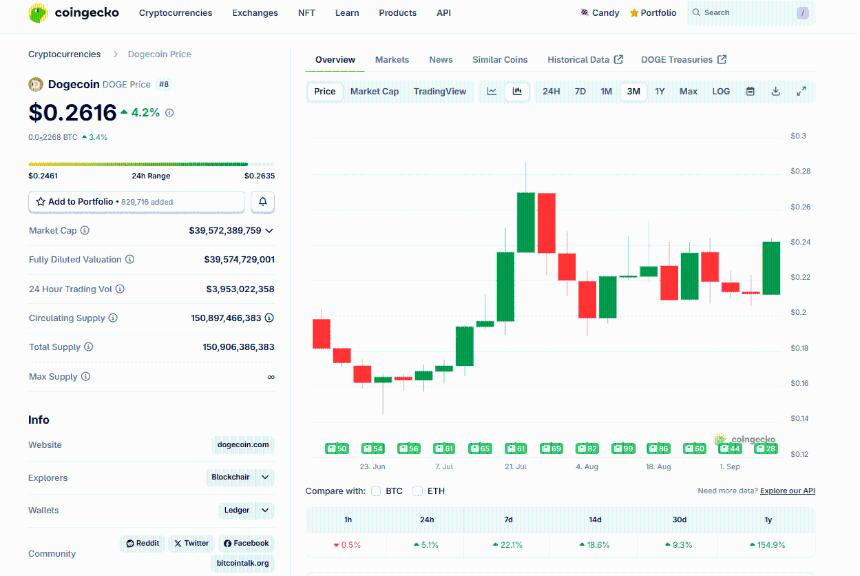The width and height of the screenshot is (860, 576).
Task: Click the Explore our API link
Action: (x=788, y=491)
